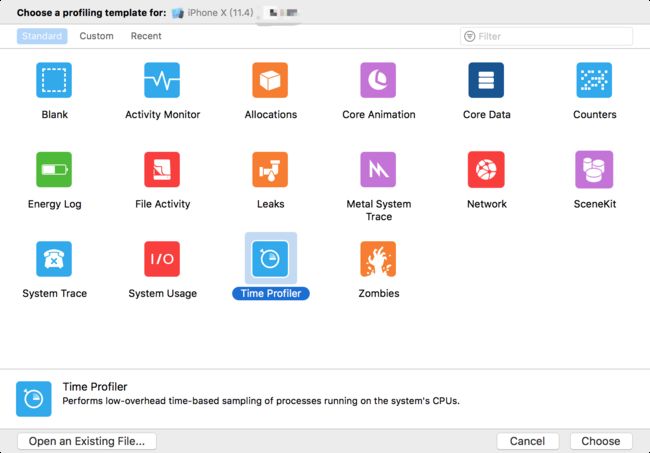Pick the Zombies hand icon

click(x=378, y=259)
